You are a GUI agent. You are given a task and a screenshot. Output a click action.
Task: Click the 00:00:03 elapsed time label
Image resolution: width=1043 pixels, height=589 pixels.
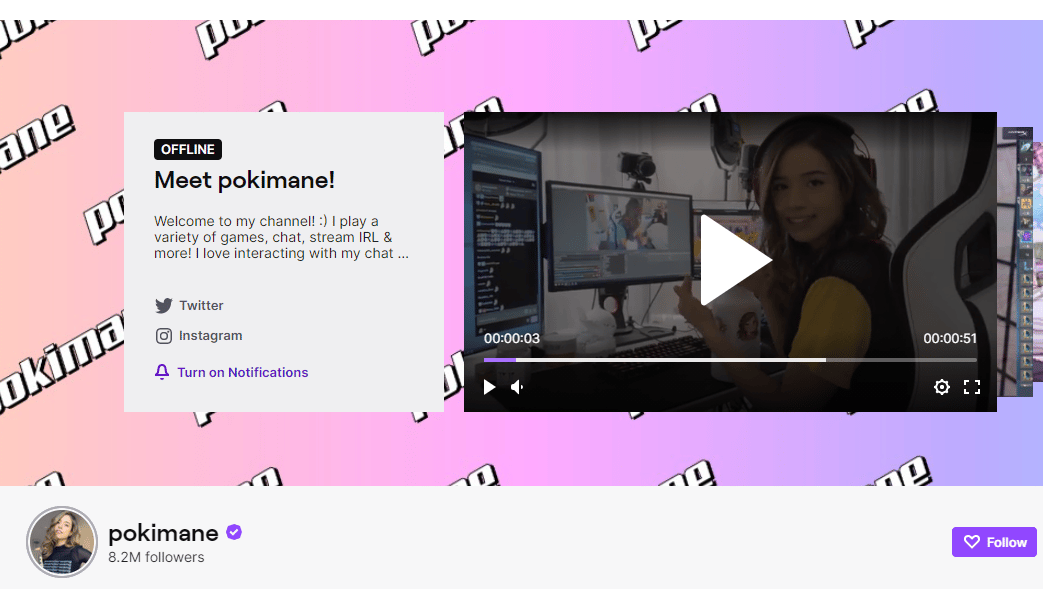[512, 338]
